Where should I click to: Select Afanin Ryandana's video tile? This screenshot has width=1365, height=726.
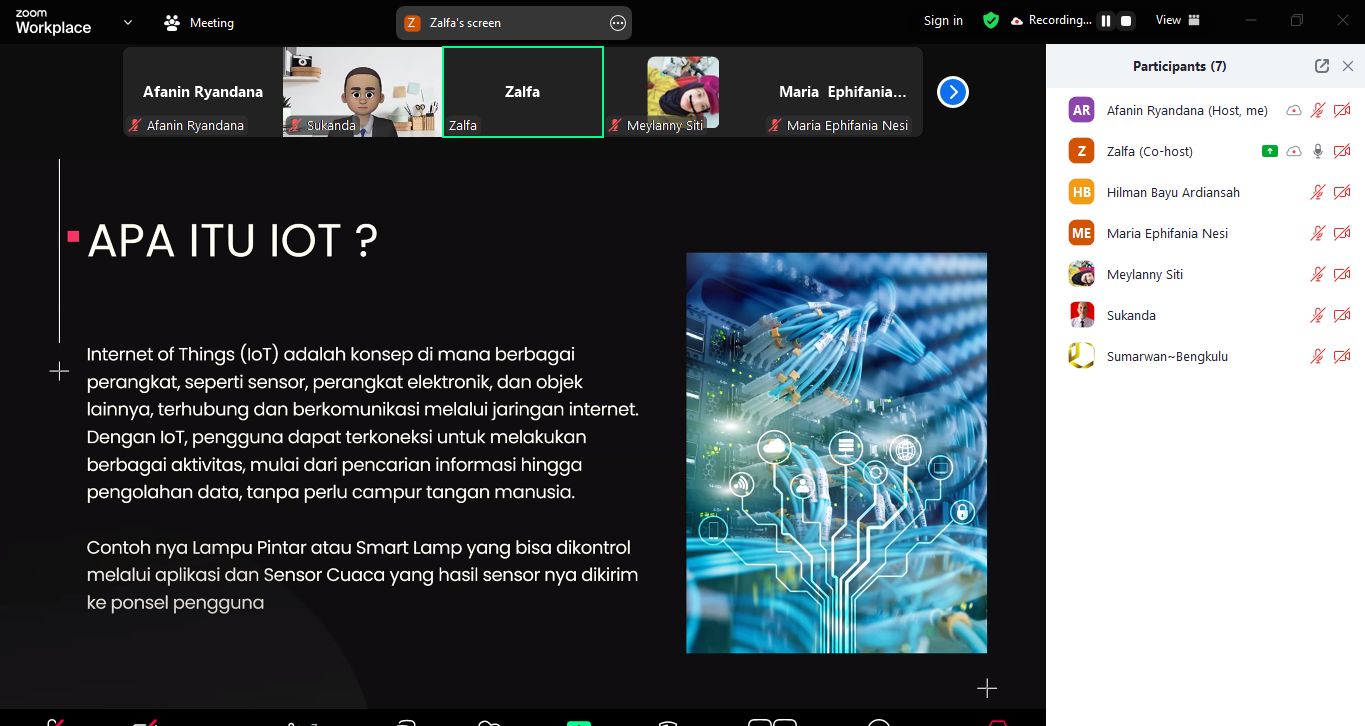203,92
